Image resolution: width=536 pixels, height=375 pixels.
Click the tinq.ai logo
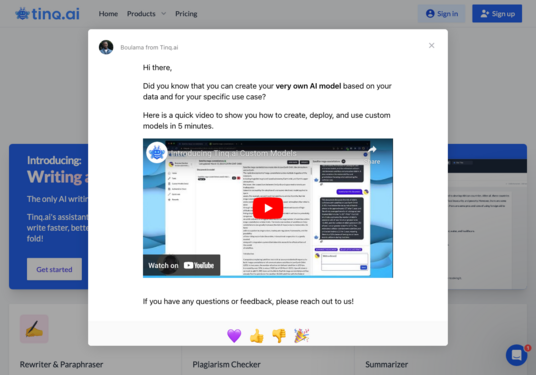click(47, 14)
